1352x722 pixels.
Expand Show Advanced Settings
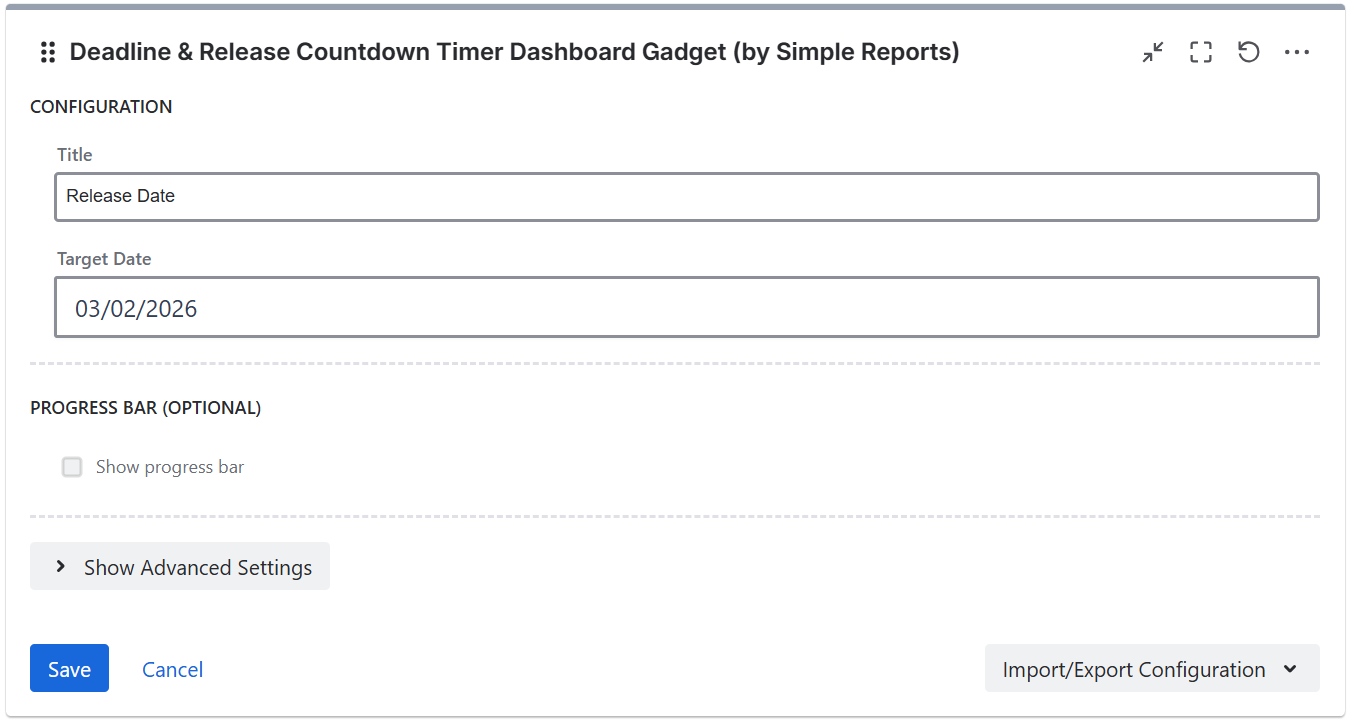(197, 567)
